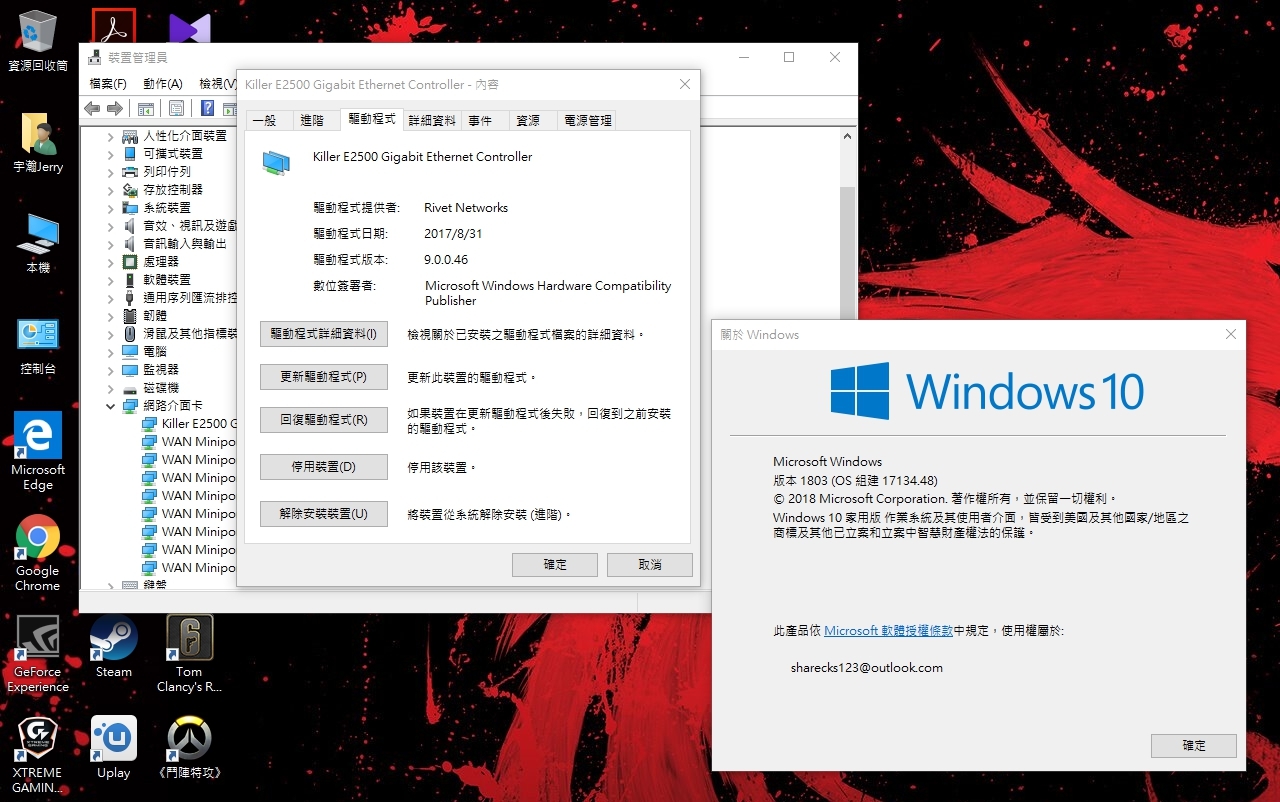Expand the 系統裝置 tree node
Screen dimensions: 1280x802
[x=110, y=207]
